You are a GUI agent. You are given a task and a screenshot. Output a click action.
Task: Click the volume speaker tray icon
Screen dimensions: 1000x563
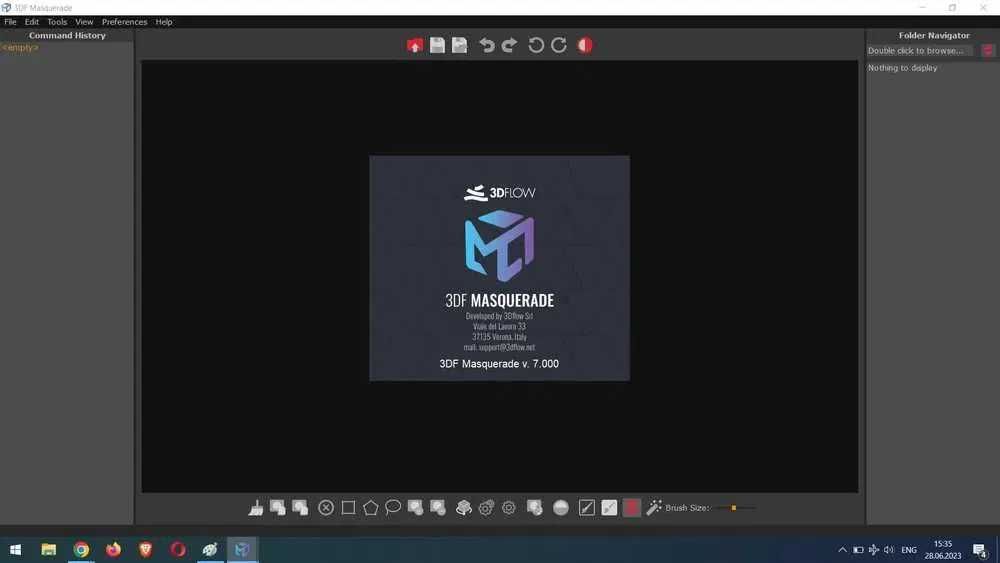[889, 550]
